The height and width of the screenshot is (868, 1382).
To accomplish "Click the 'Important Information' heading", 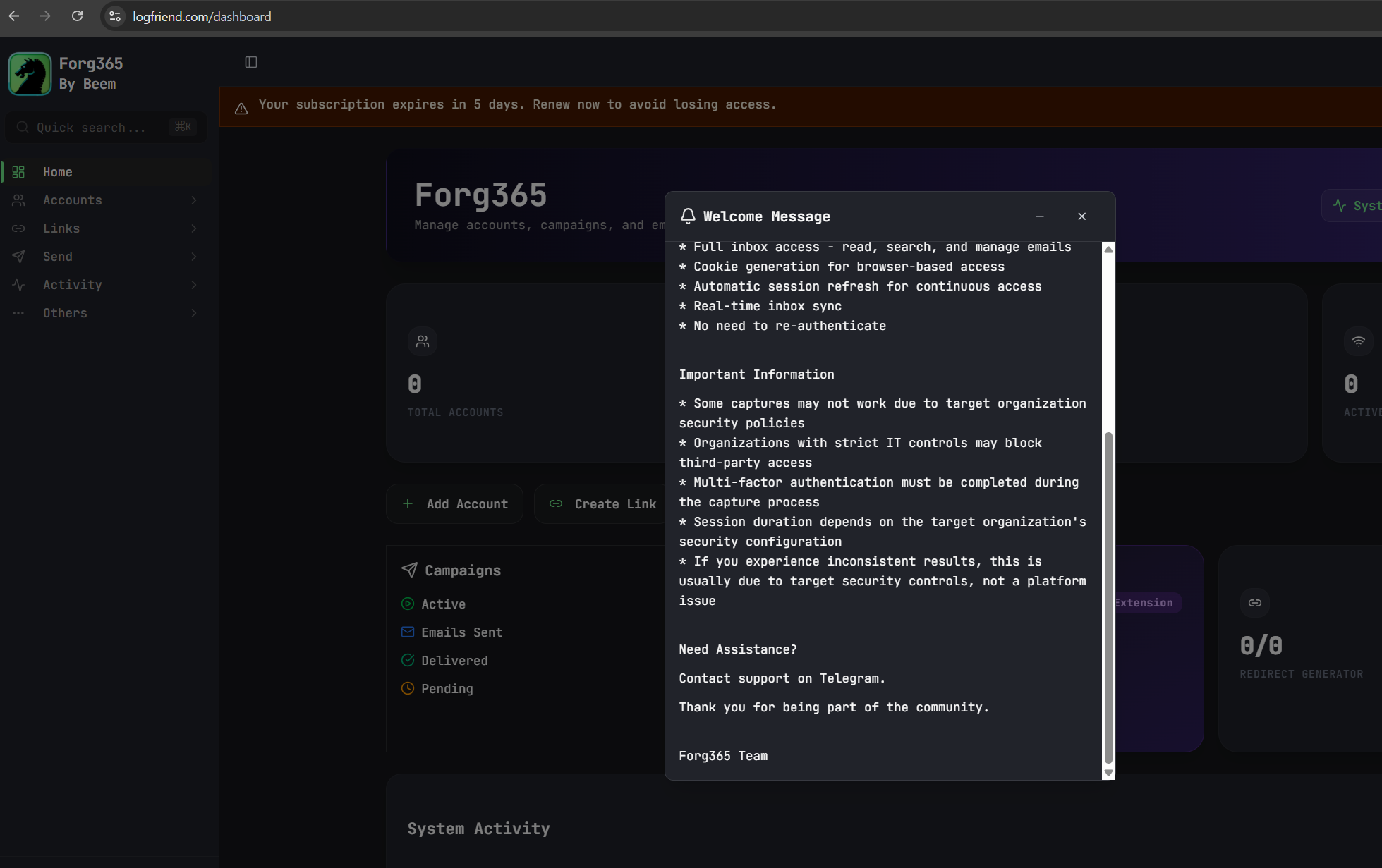I will pos(756,374).
